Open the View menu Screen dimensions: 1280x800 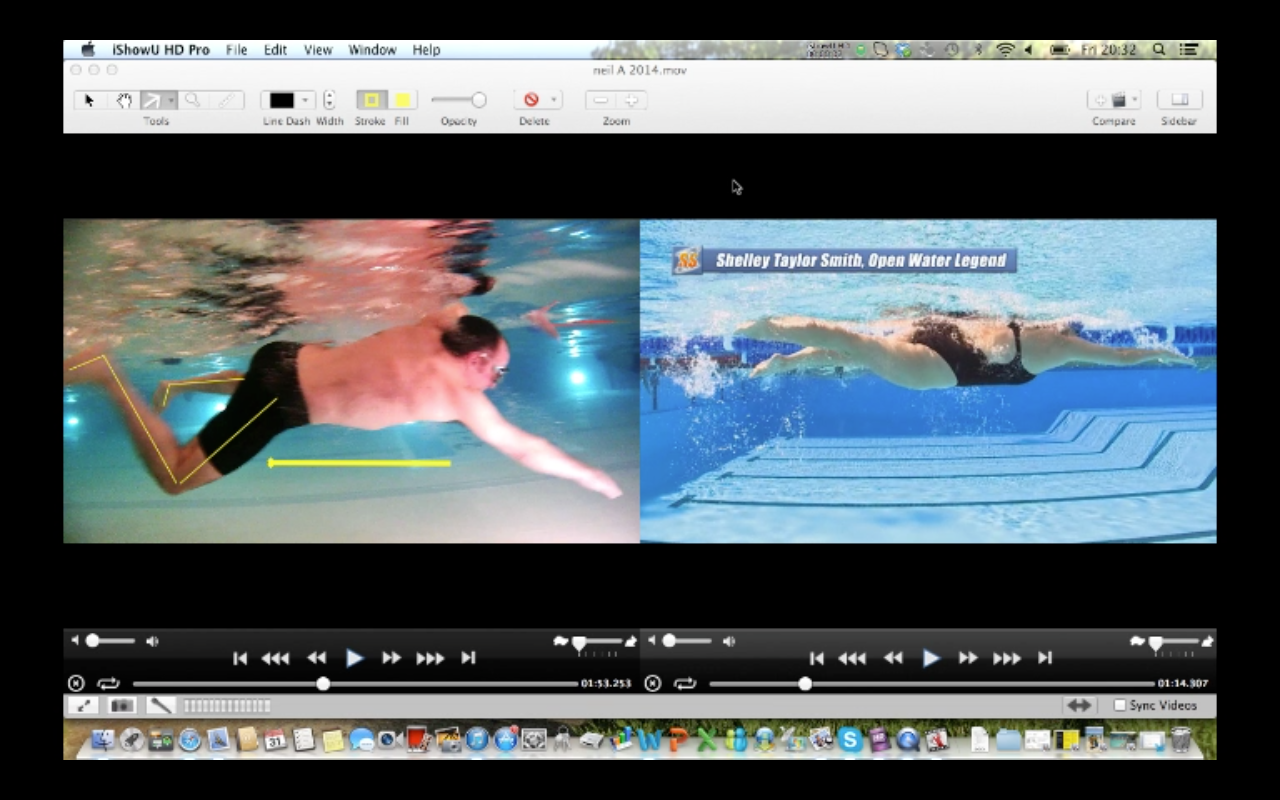(318, 50)
